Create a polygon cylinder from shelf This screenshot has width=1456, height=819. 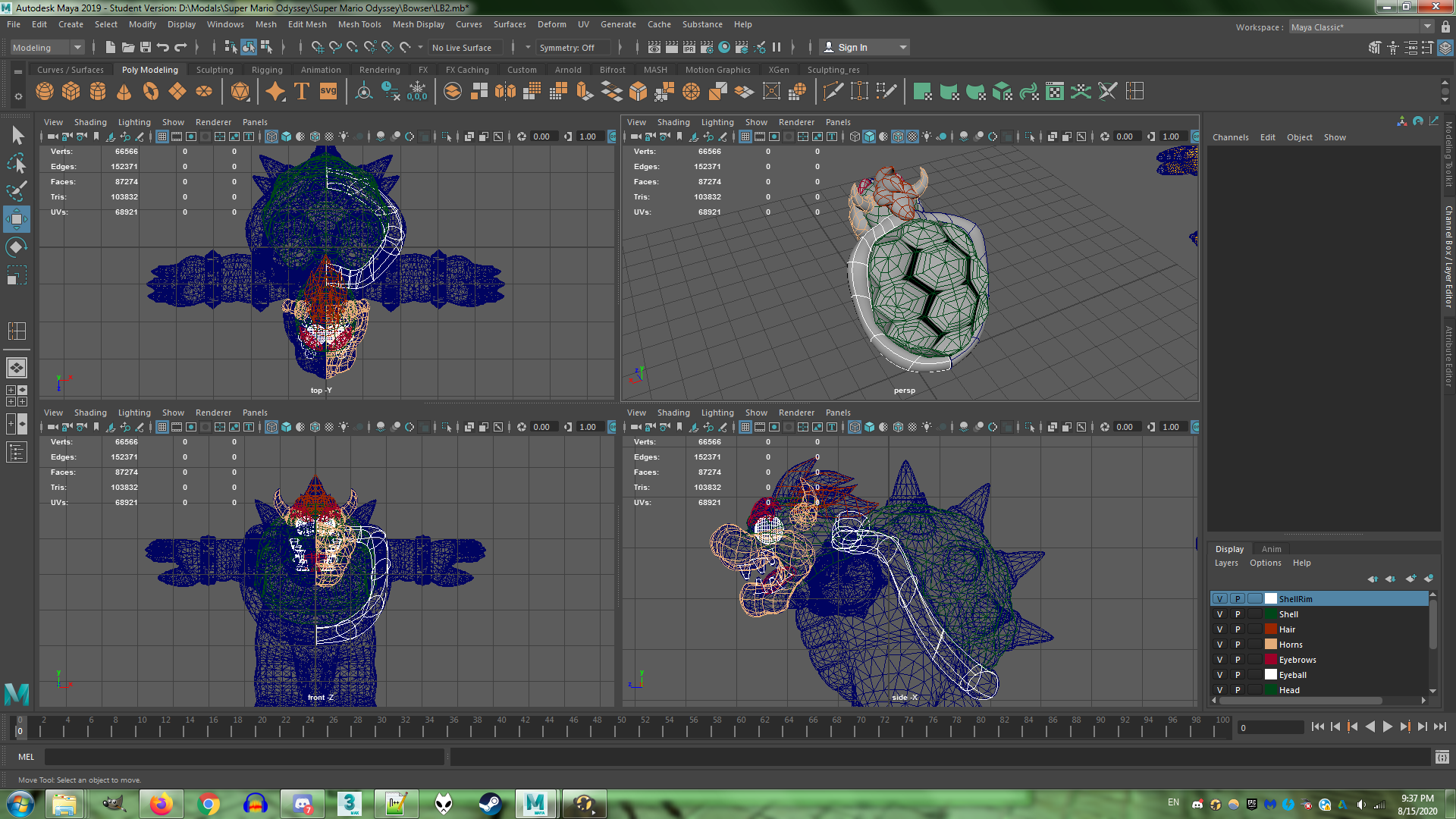coord(98,92)
